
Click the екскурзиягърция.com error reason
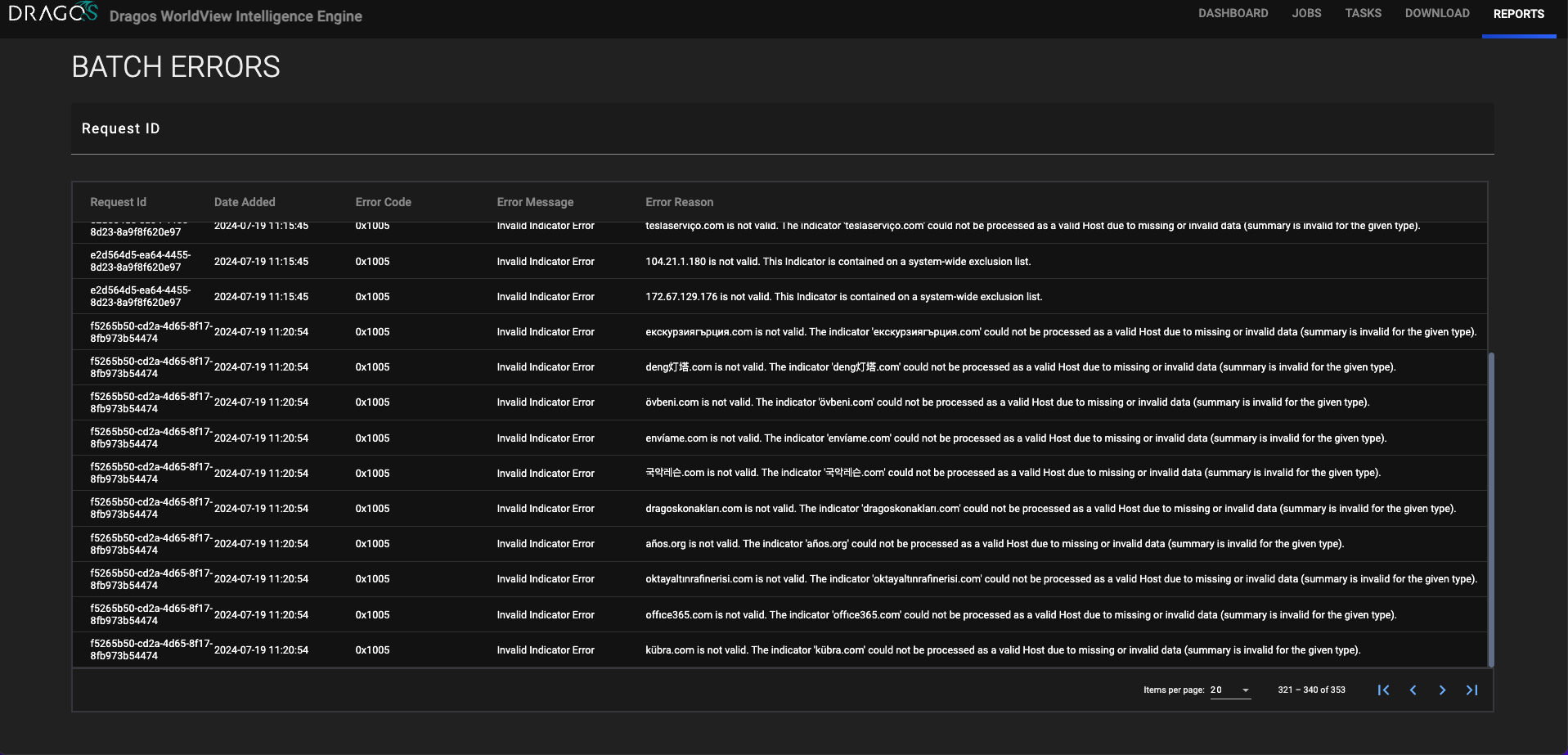coord(1061,332)
